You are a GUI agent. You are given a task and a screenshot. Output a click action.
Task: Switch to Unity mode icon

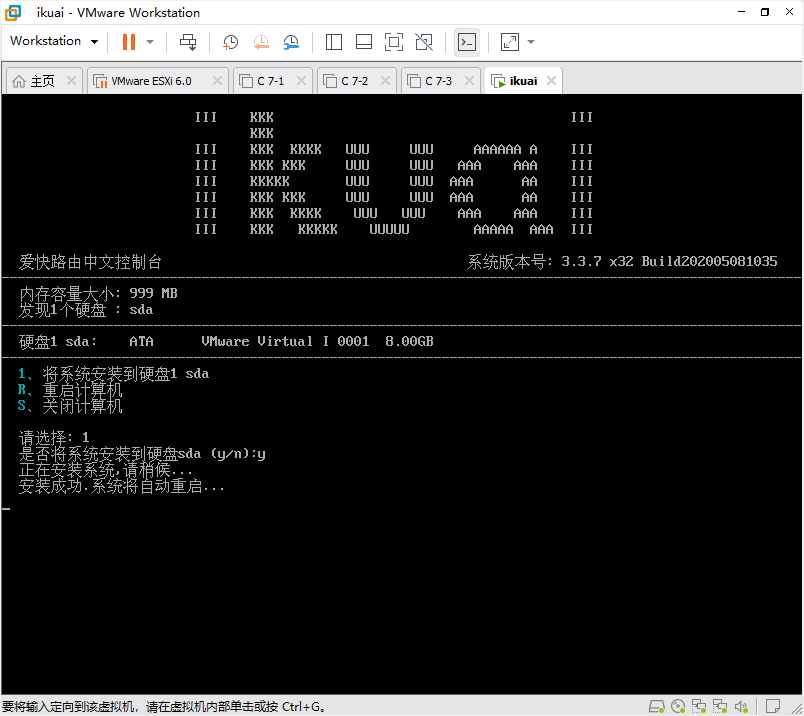point(424,42)
